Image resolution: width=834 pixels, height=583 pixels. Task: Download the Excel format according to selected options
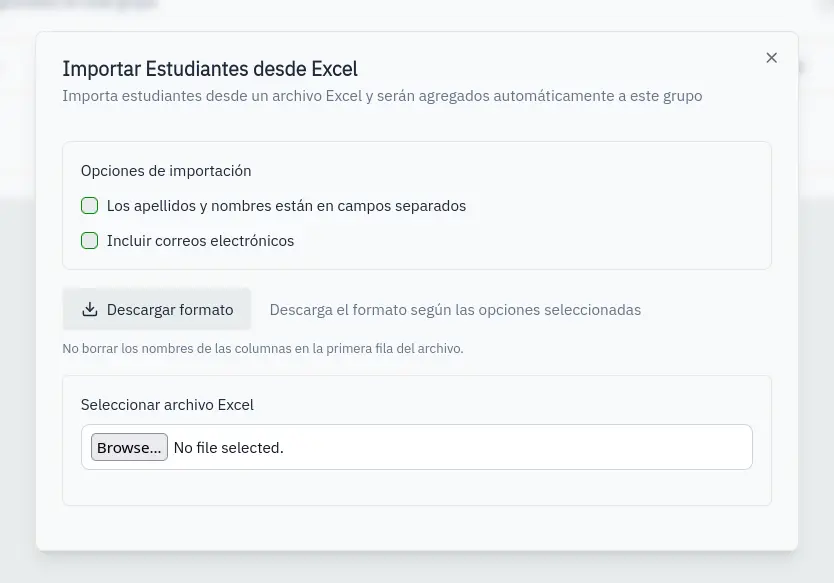[x=157, y=308]
